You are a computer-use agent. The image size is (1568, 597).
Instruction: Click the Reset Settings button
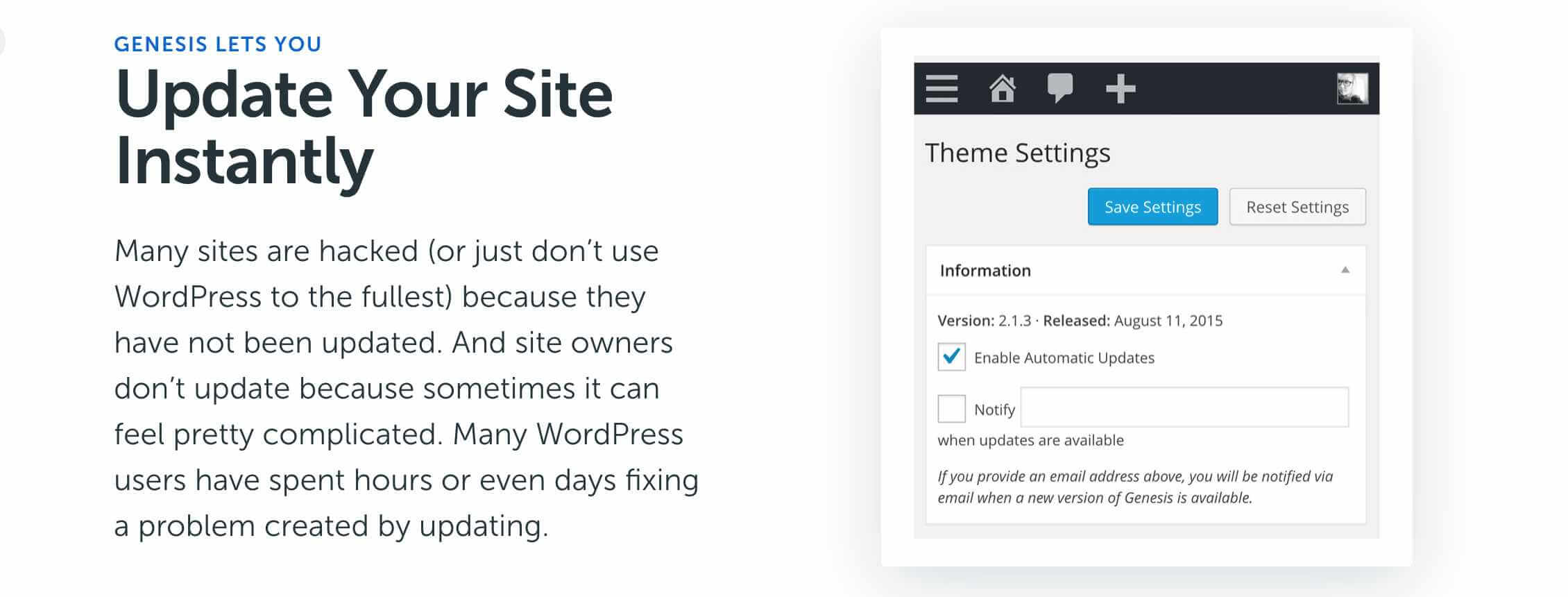point(1297,207)
